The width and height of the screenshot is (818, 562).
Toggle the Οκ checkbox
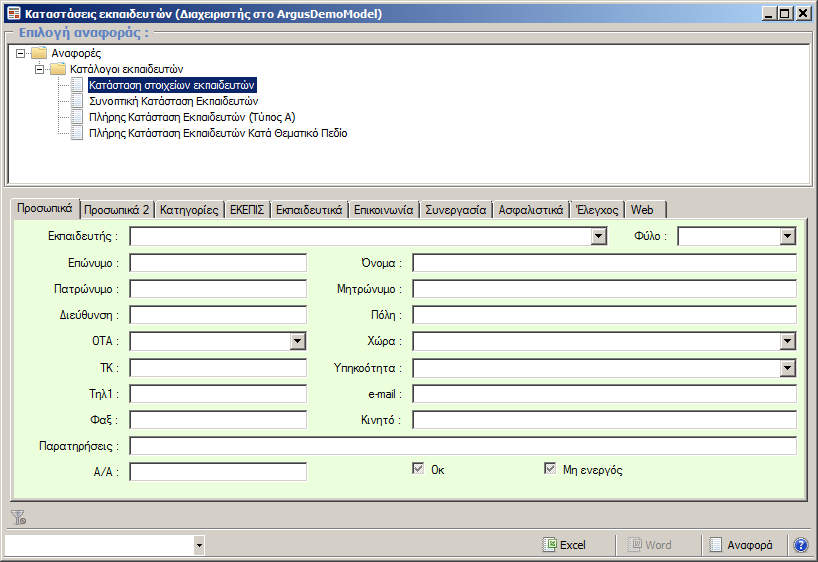pos(419,468)
